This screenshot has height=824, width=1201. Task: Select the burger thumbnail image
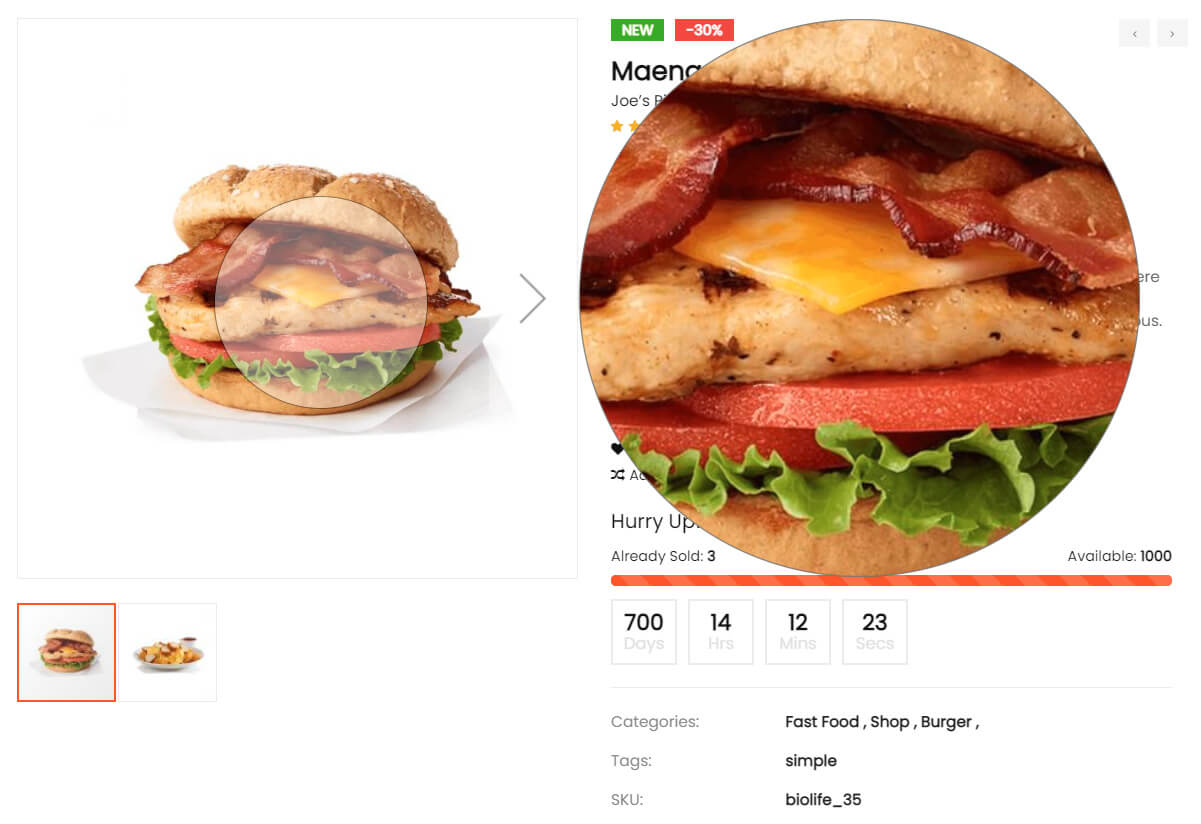pyautogui.click(x=67, y=652)
